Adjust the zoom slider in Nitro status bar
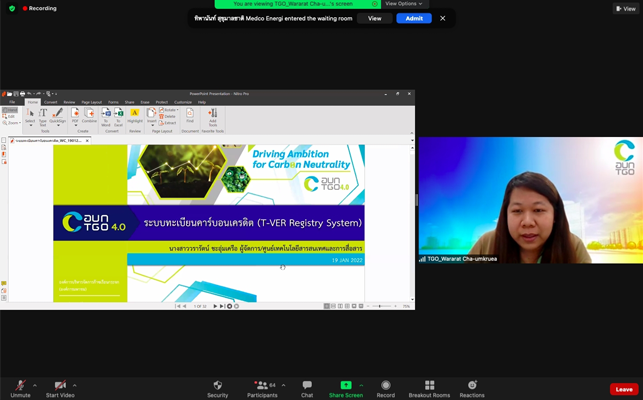Screen dimensions: 643x400 [380, 306]
